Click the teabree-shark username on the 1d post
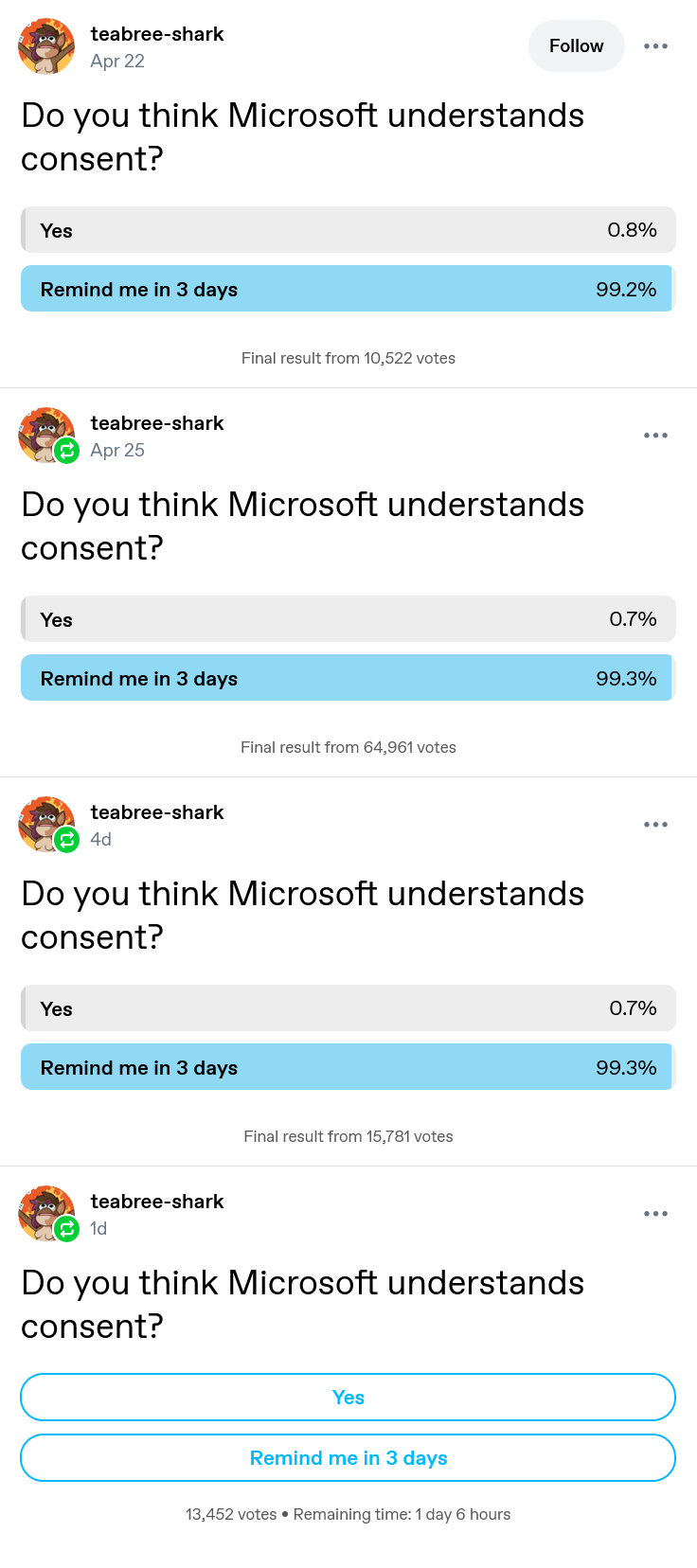 click(x=157, y=1202)
